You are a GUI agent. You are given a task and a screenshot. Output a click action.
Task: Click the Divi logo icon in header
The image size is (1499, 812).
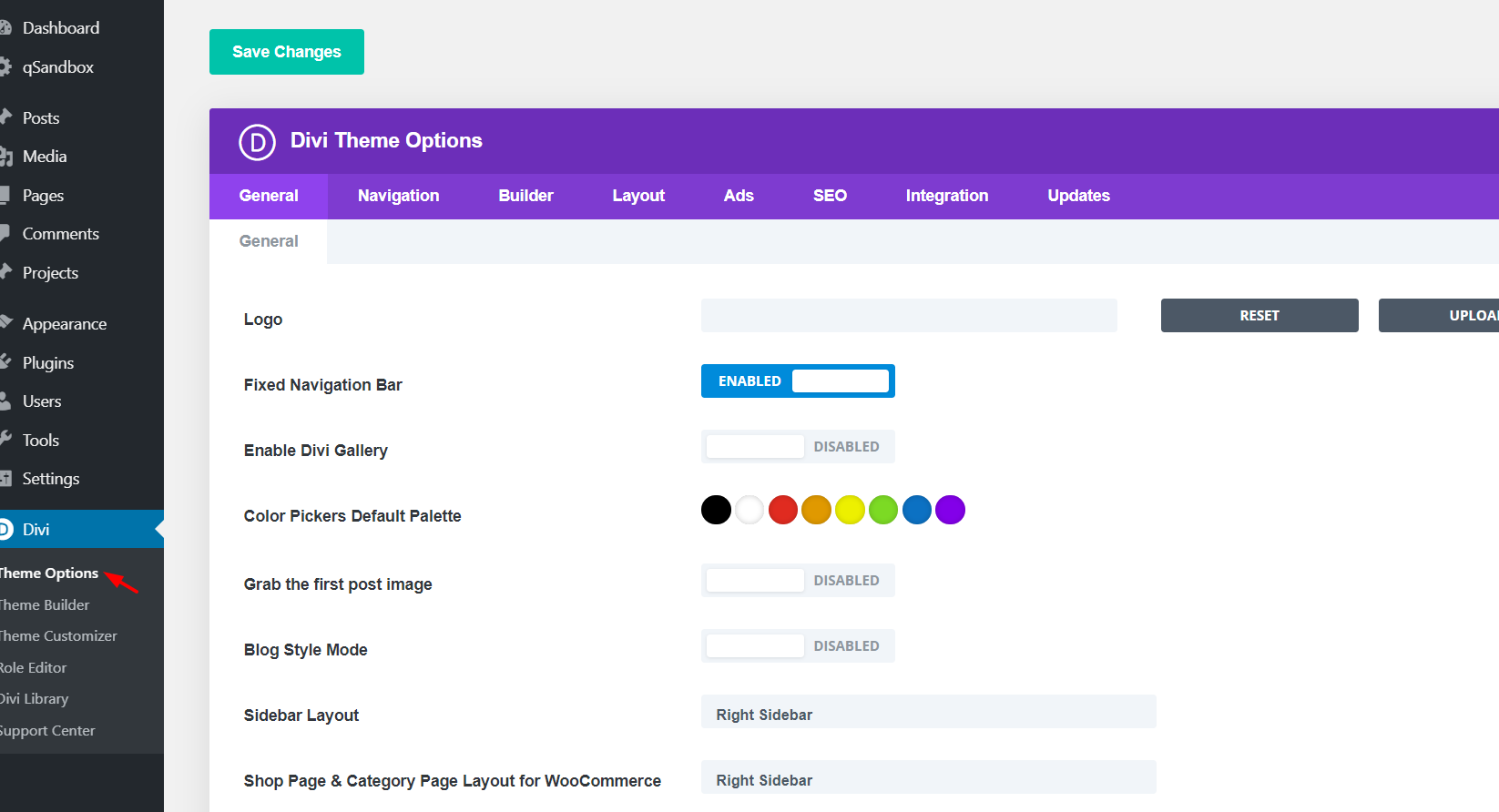tap(257, 142)
